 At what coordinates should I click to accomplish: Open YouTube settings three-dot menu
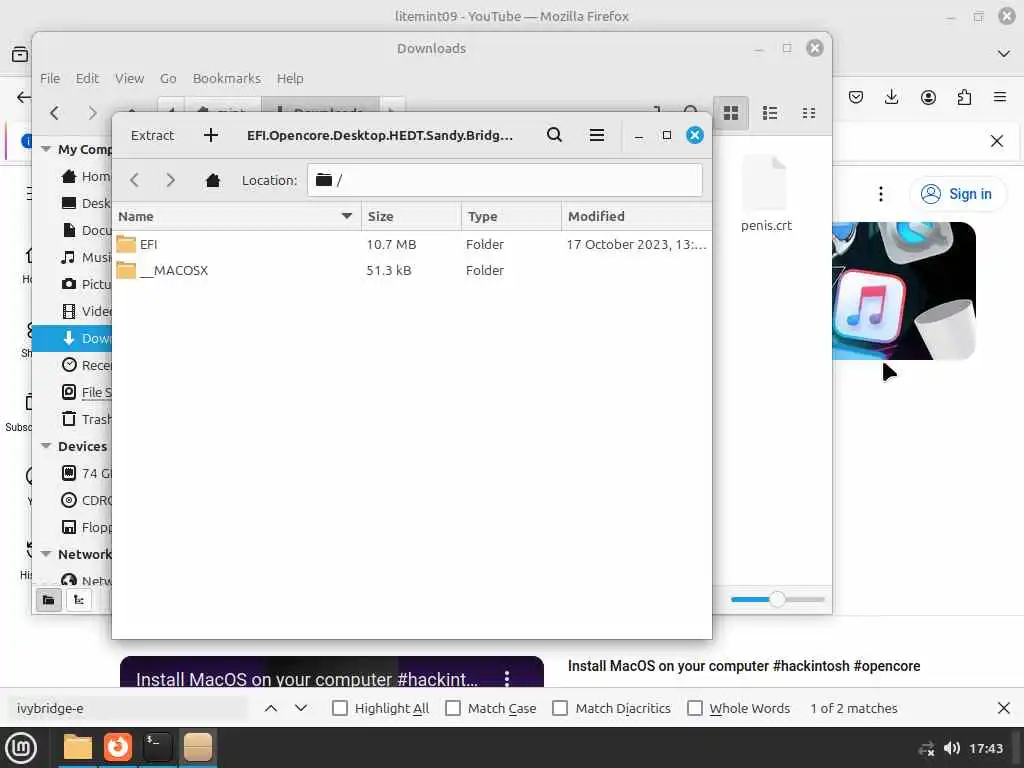pos(880,194)
